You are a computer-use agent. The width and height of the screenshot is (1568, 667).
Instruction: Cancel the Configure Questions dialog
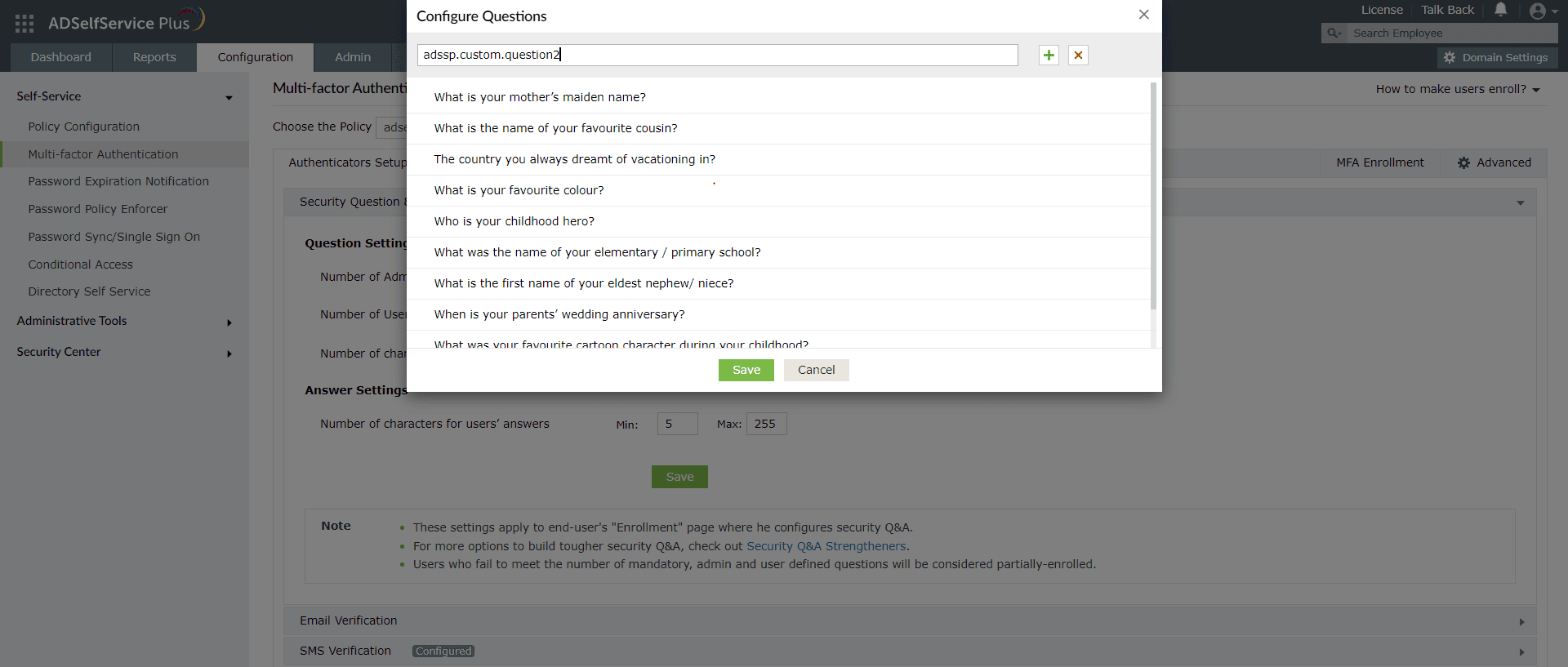(816, 370)
